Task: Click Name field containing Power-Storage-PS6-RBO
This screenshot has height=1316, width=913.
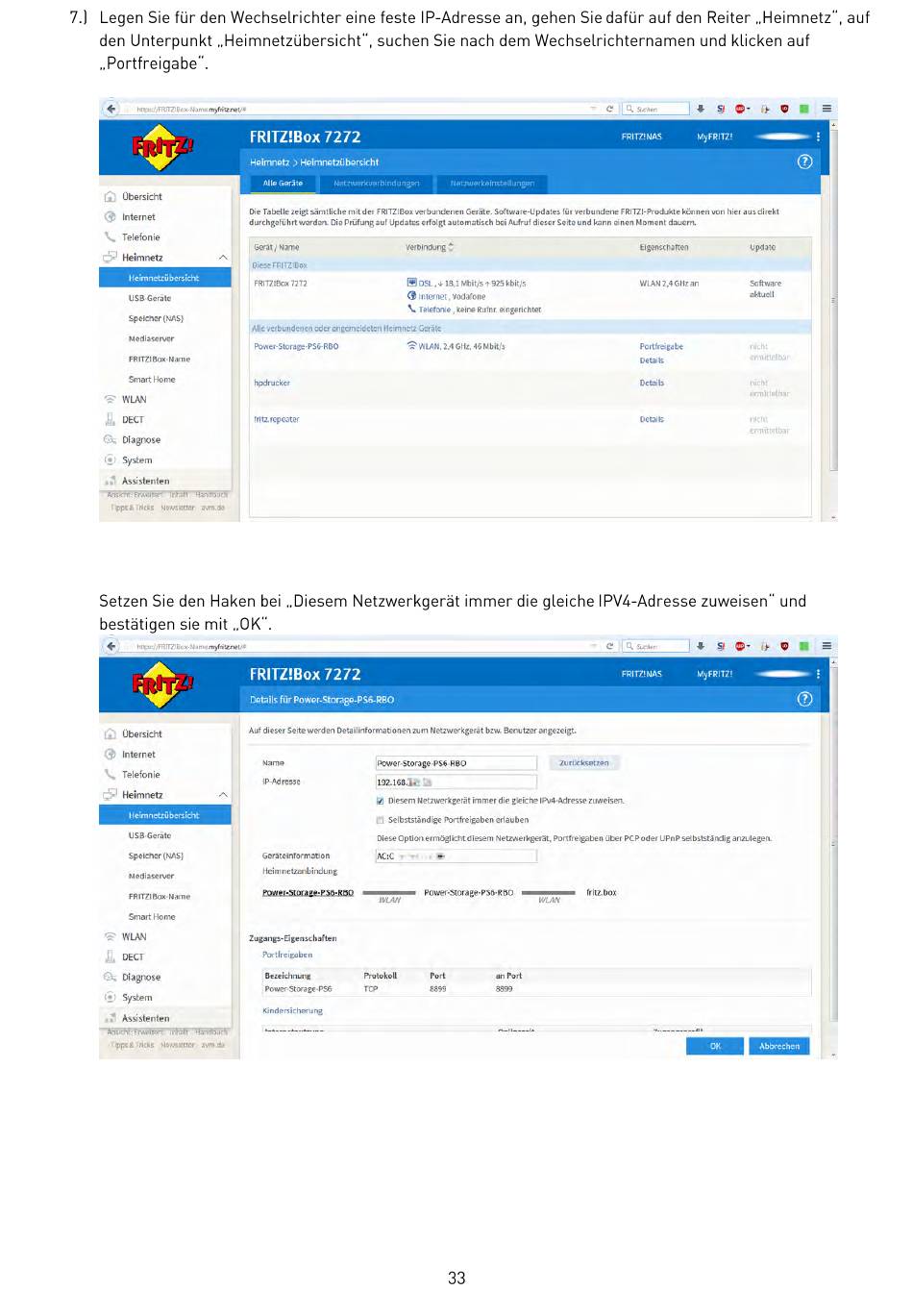Action: coord(456,763)
